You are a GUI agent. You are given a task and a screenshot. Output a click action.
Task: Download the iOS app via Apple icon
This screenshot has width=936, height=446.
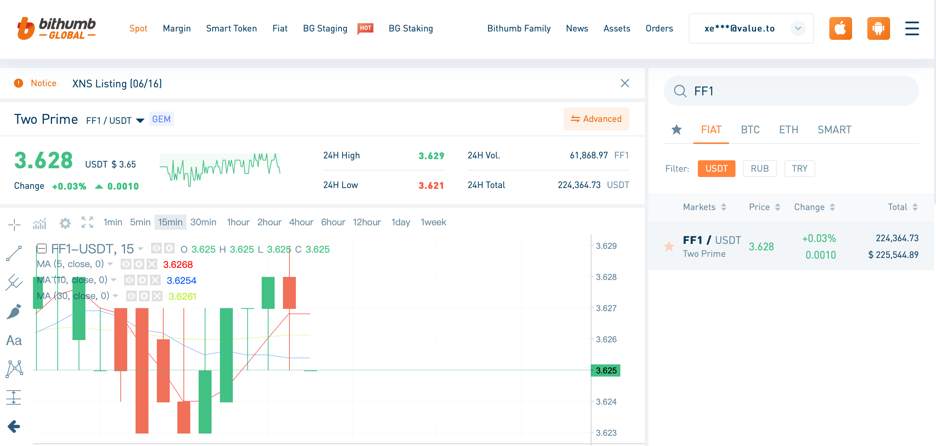coord(840,29)
